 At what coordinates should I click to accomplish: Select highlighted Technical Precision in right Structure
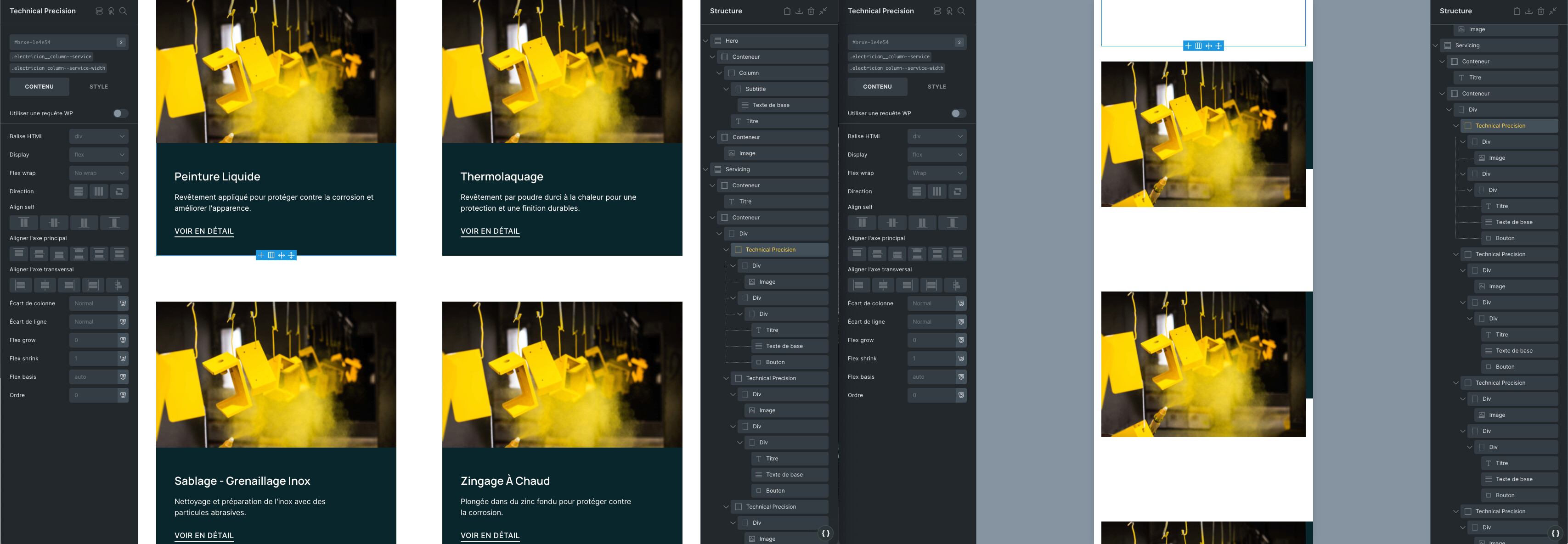(x=1509, y=126)
